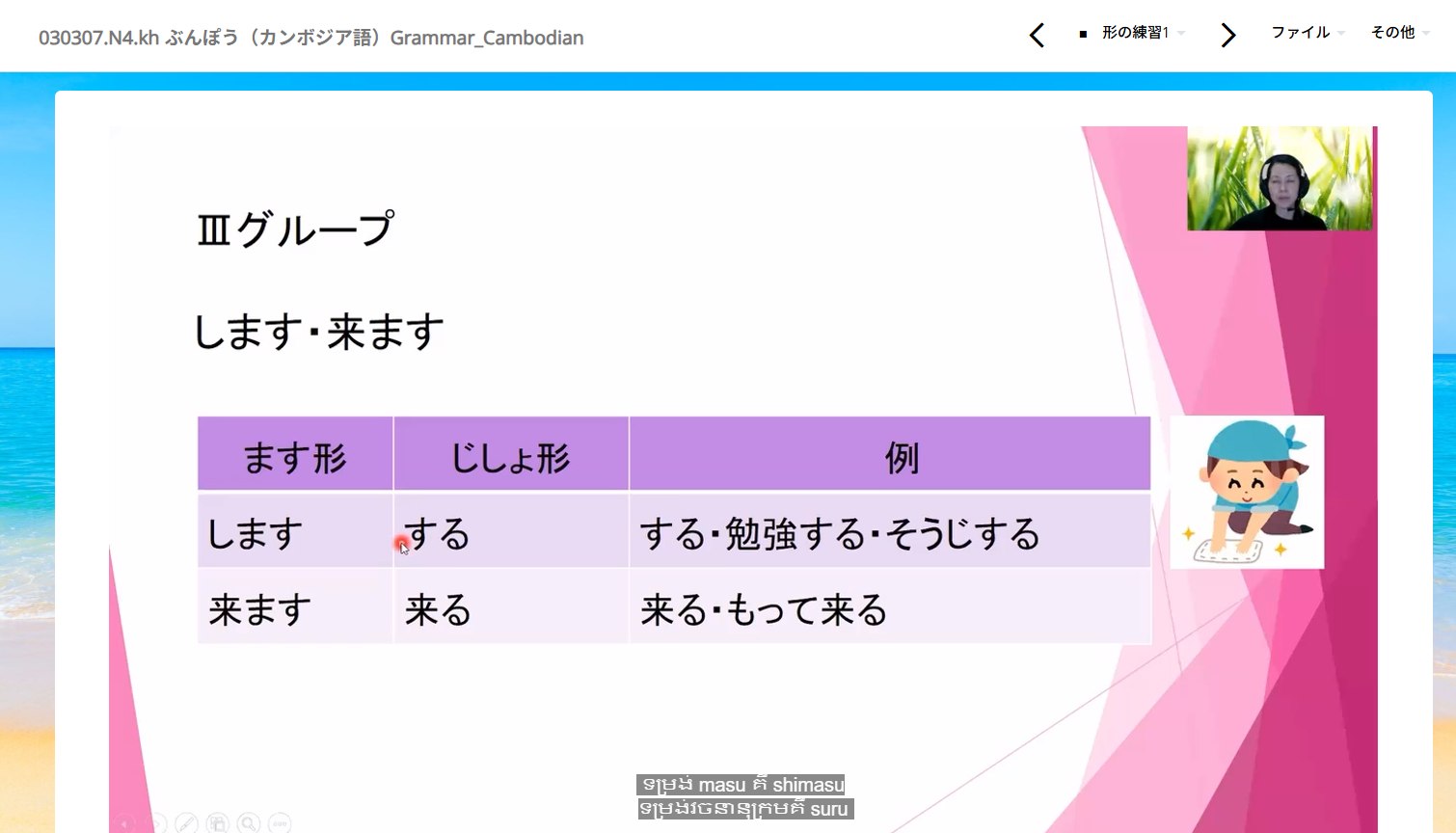1456x833 pixels.
Task: Select the ます形 table header cell
Action: click(x=295, y=455)
